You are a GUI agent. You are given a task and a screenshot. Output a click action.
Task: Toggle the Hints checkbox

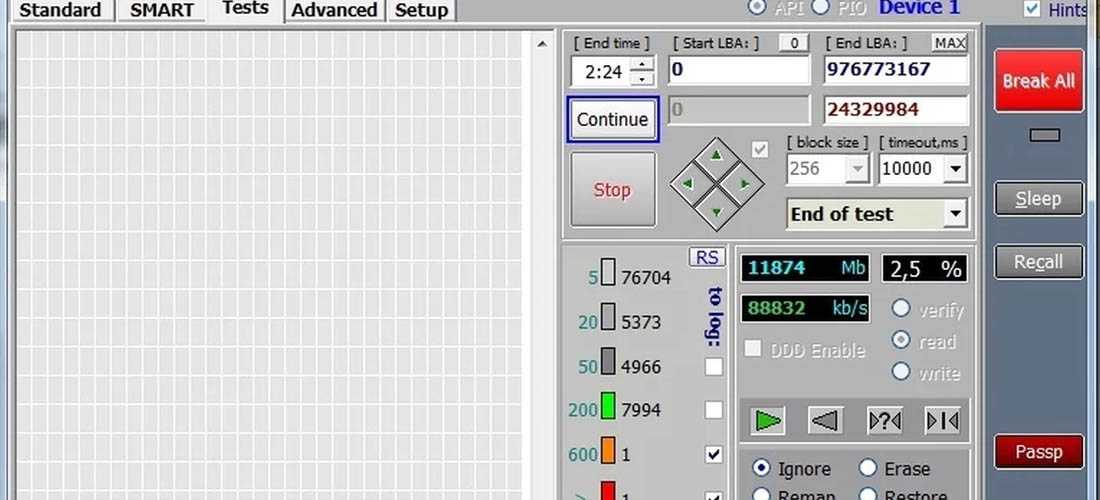[x=1032, y=9]
